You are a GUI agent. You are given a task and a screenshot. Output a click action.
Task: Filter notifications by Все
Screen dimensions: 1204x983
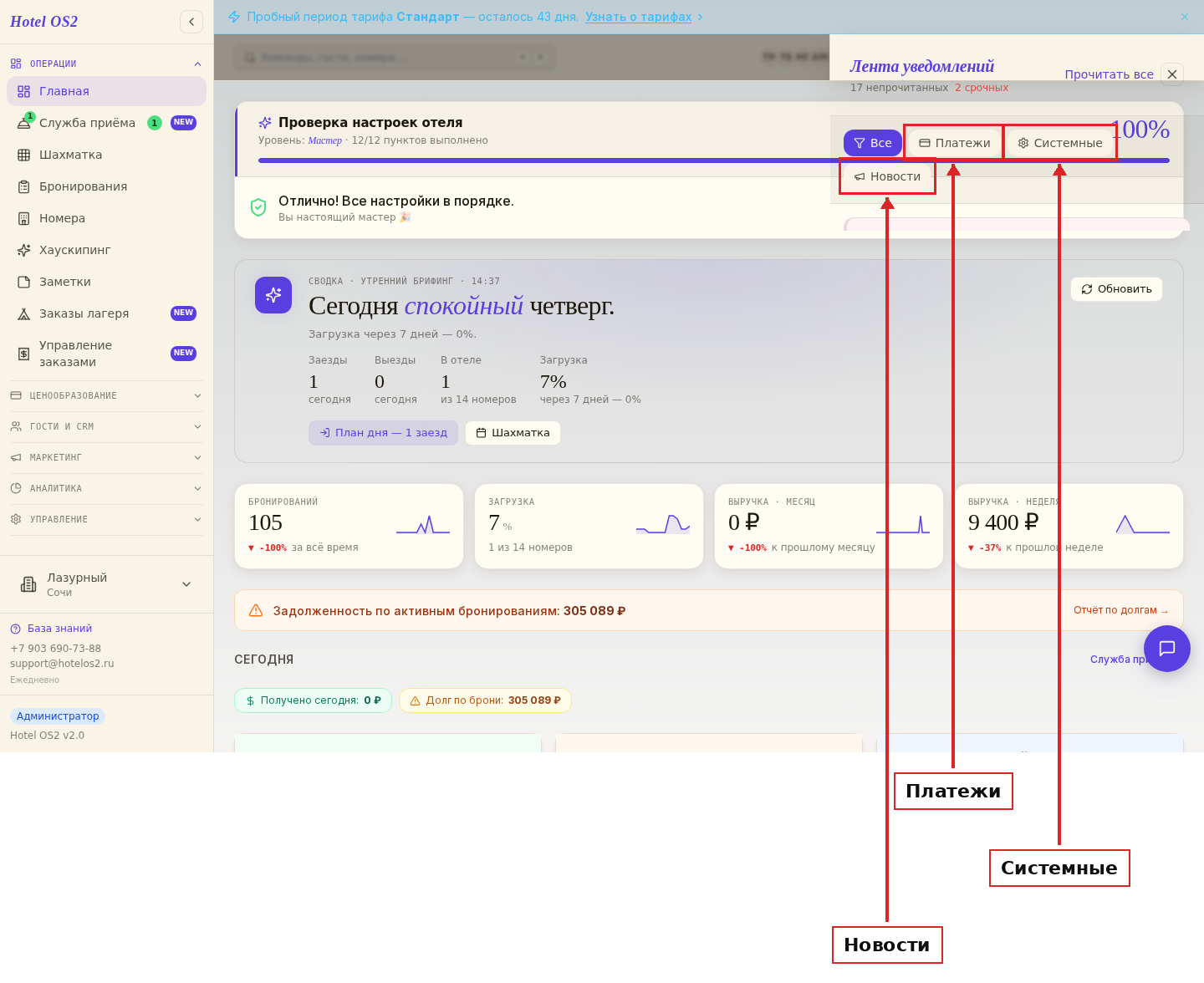(873, 143)
